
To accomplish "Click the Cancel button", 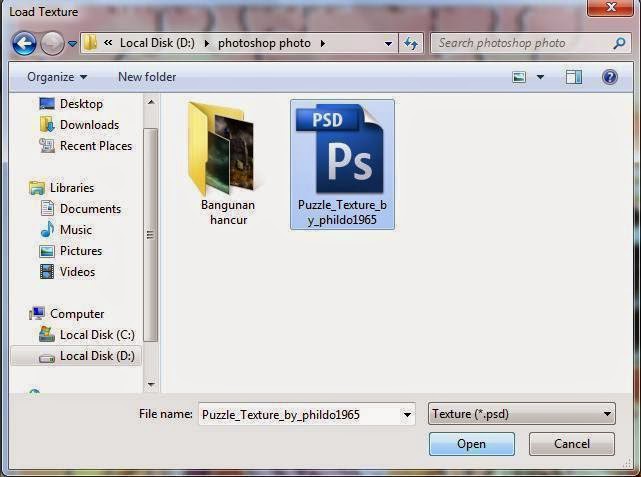I will click(572, 444).
